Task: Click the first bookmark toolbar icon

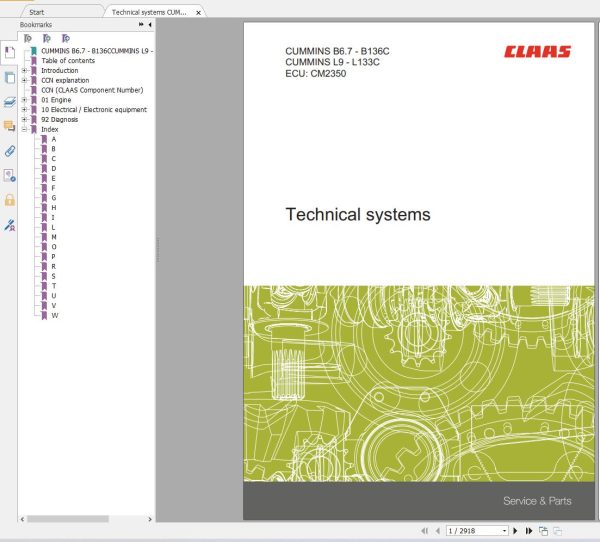Action: point(28,38)
